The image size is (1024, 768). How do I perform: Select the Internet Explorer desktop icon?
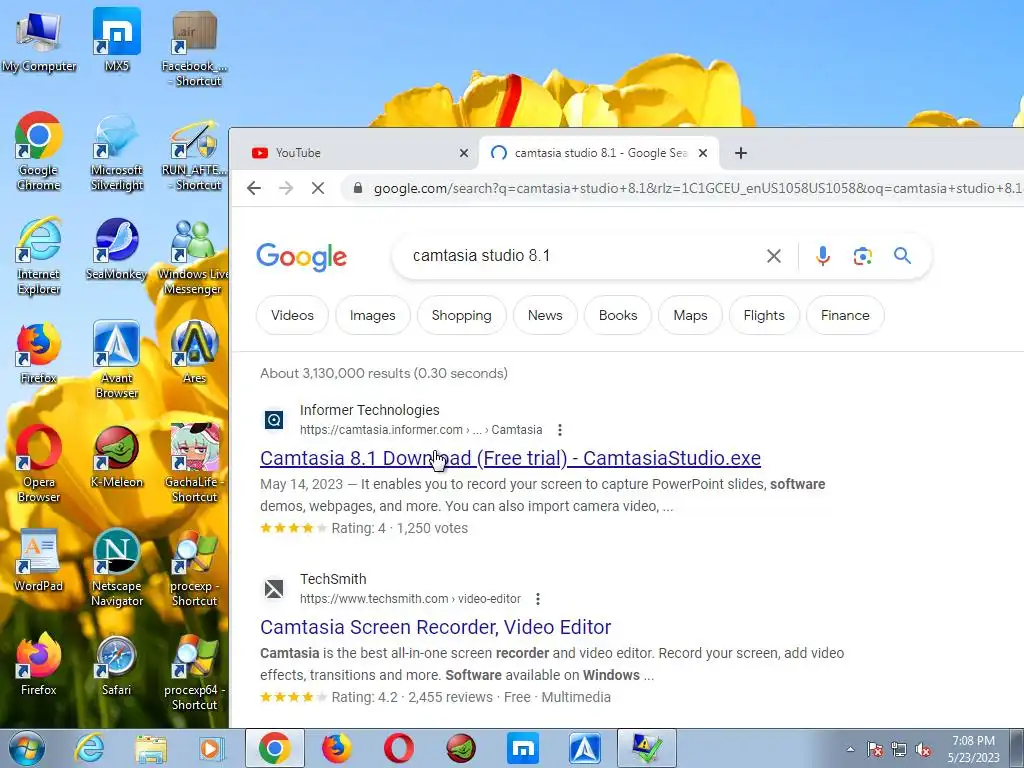pos(39,256)
